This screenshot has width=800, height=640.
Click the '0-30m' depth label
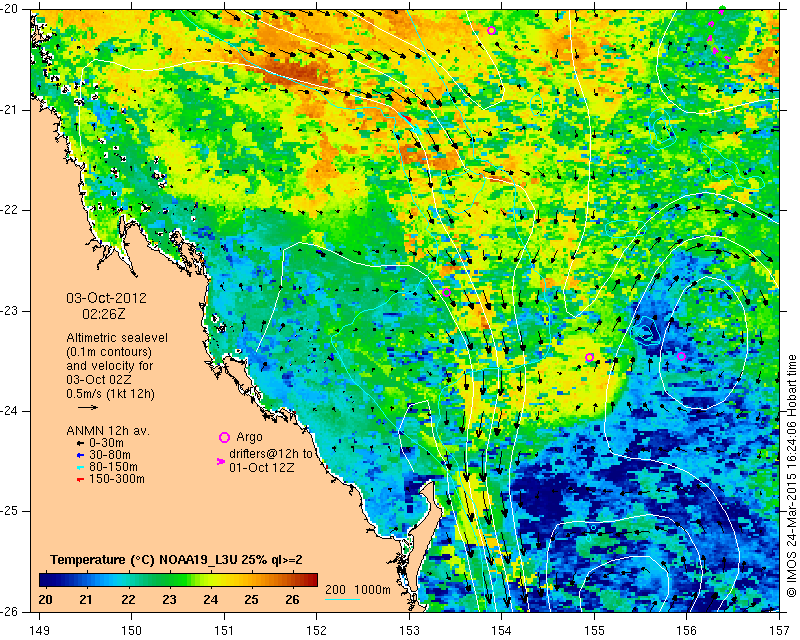point(106,443)
